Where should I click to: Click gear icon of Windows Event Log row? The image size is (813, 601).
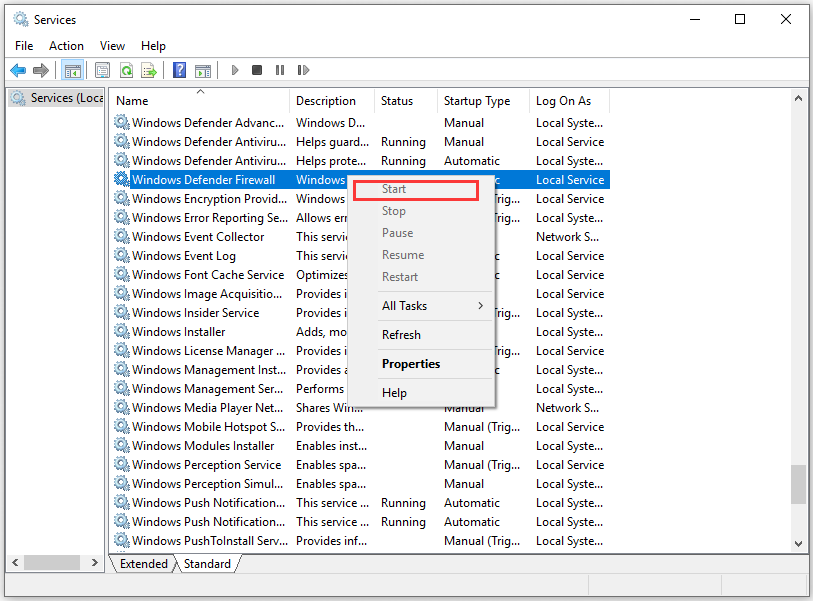coord(122,255)
